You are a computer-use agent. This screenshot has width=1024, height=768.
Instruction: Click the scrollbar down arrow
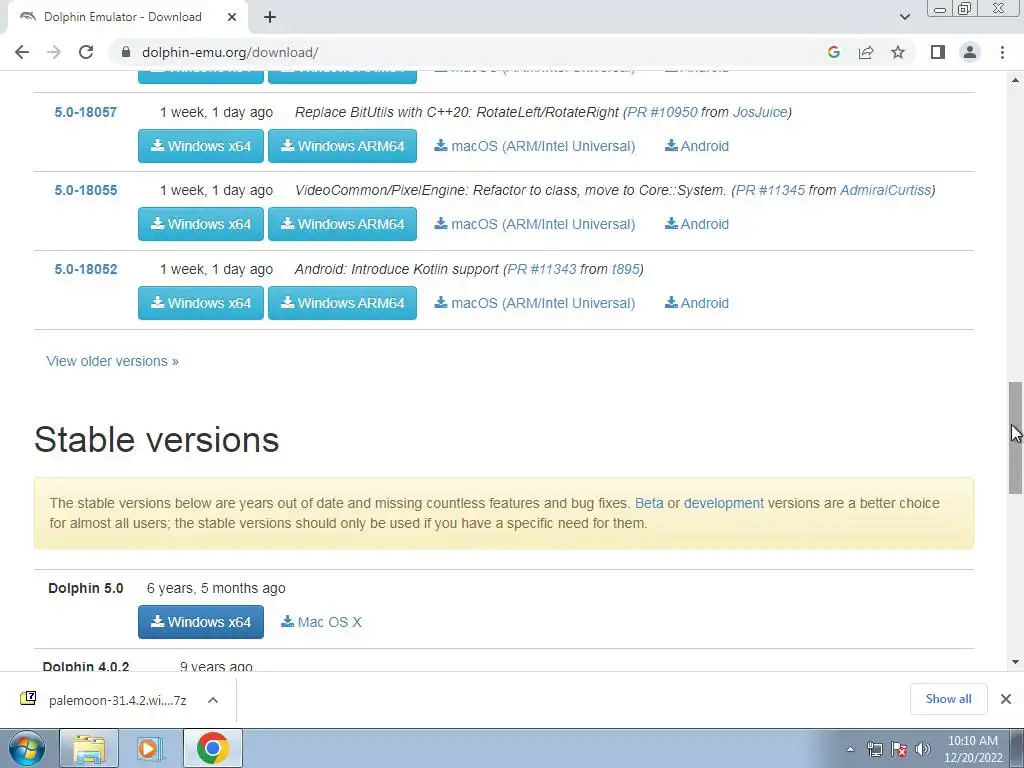point(1015,662)
